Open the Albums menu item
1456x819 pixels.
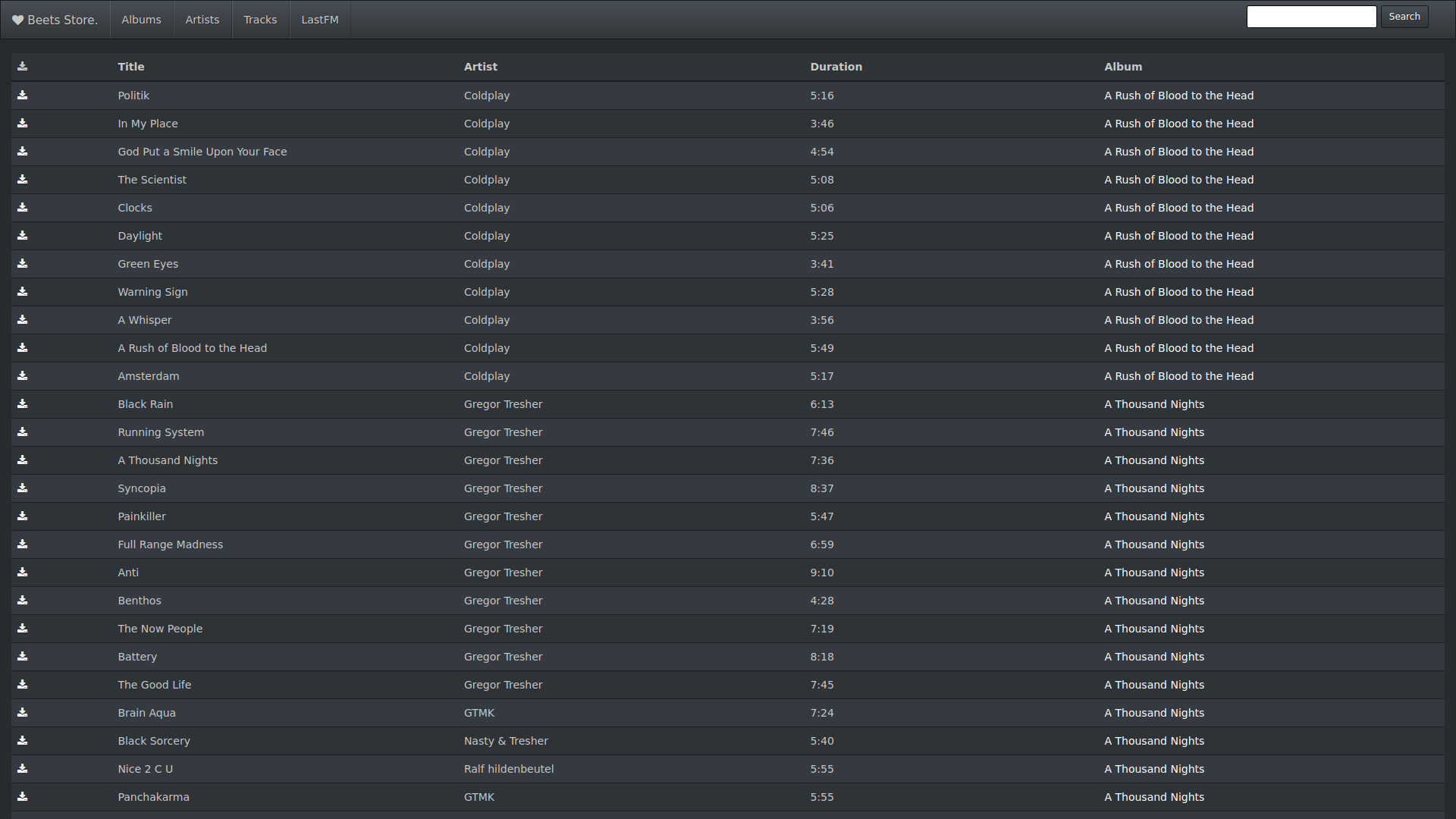(141, 20)
